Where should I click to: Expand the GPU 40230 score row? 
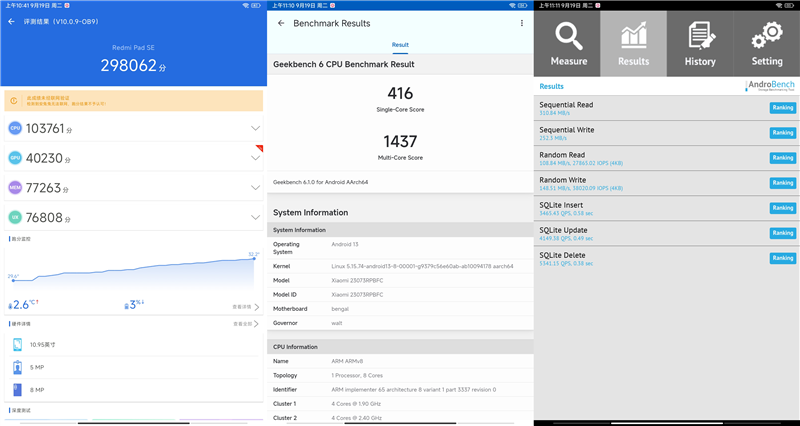pos(255,157)
